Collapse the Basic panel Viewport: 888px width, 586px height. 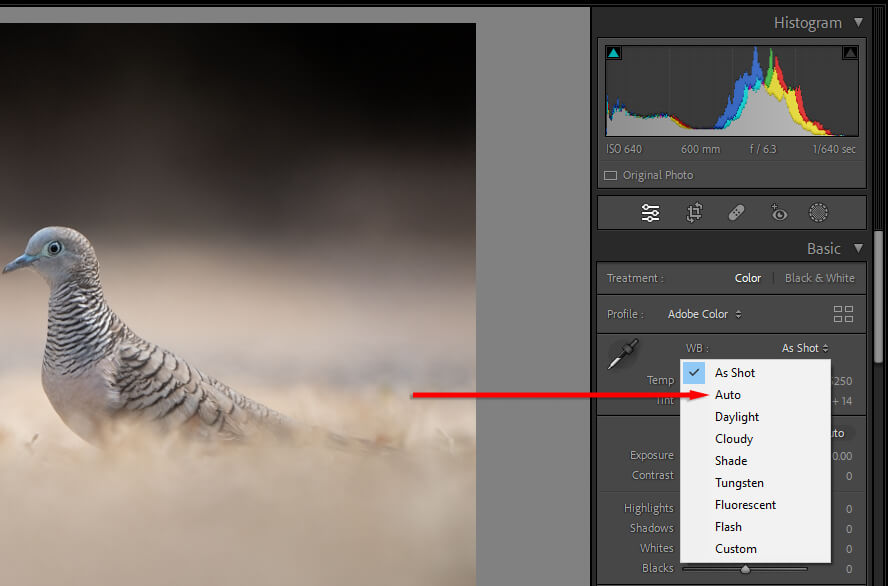tap(858, 248)
